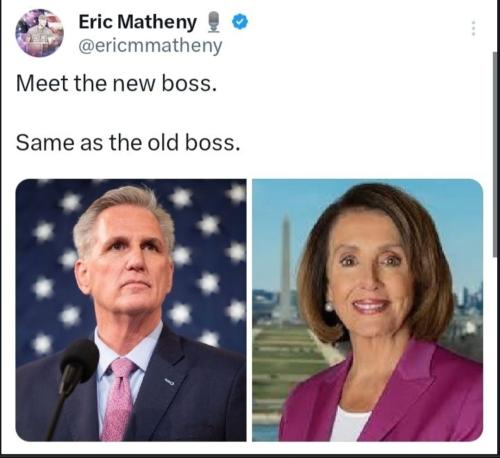This screenshot has height=458, width=500.
Task: Click the city skyline in the right photo
Action: point(470,298)
